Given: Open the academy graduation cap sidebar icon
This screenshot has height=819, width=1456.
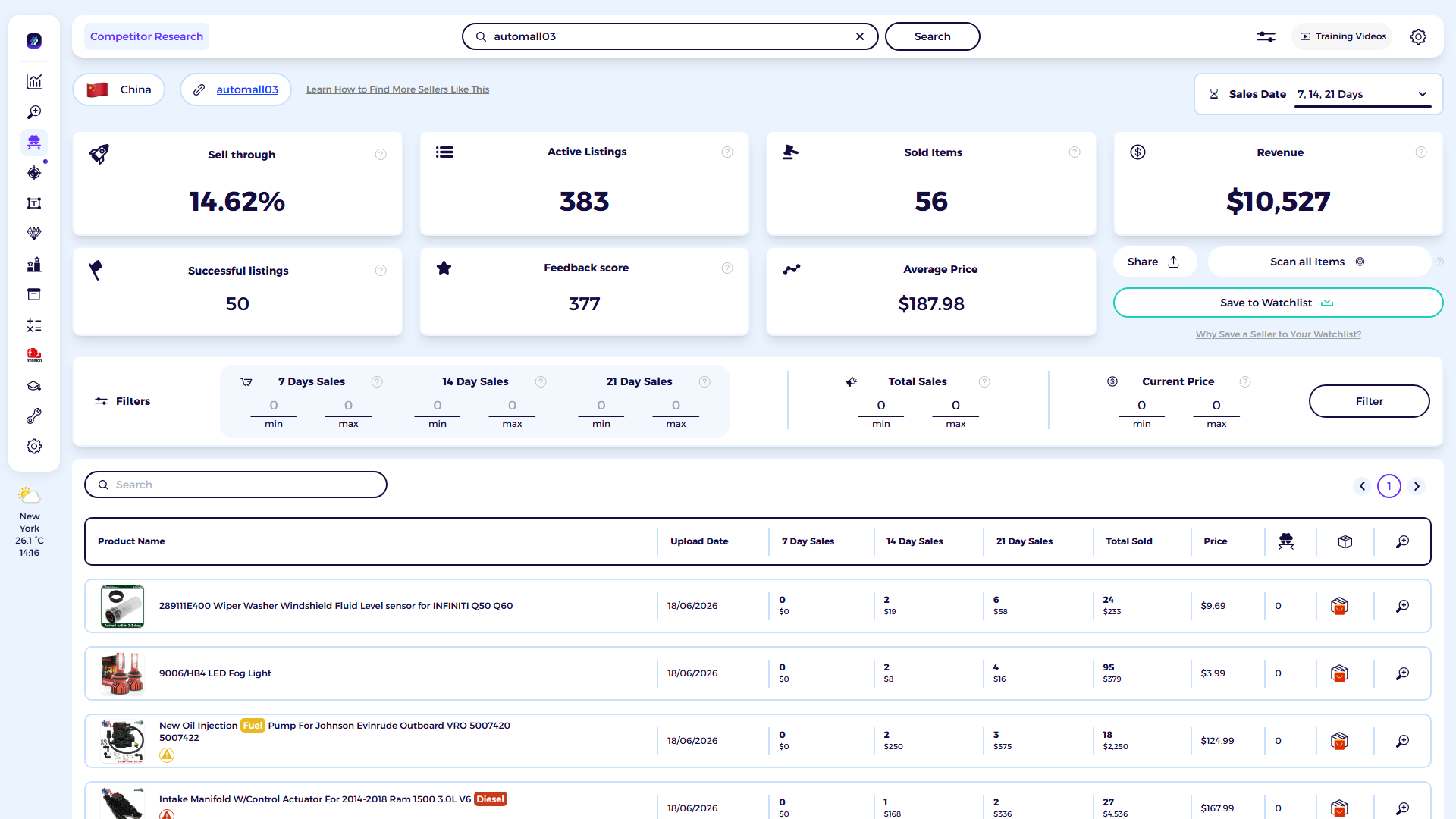Looking at the screenshot, I should pyautogui.click(x=34, y=386).
